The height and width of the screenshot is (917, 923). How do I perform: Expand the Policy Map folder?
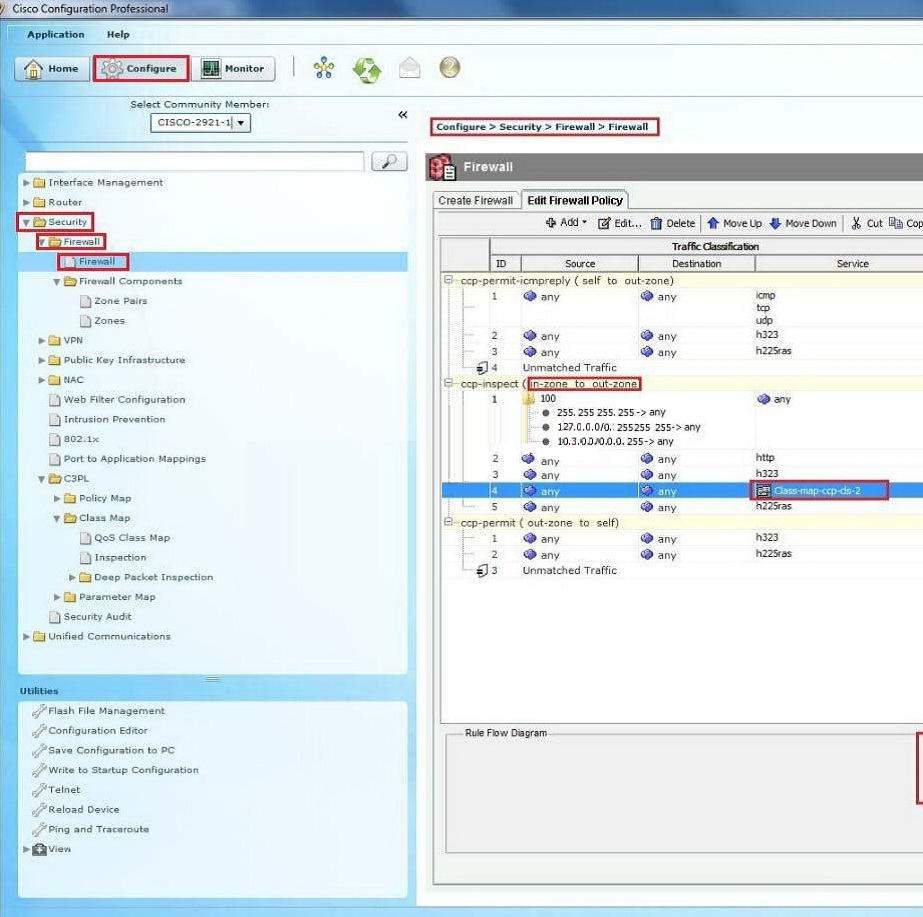(57, 499)
